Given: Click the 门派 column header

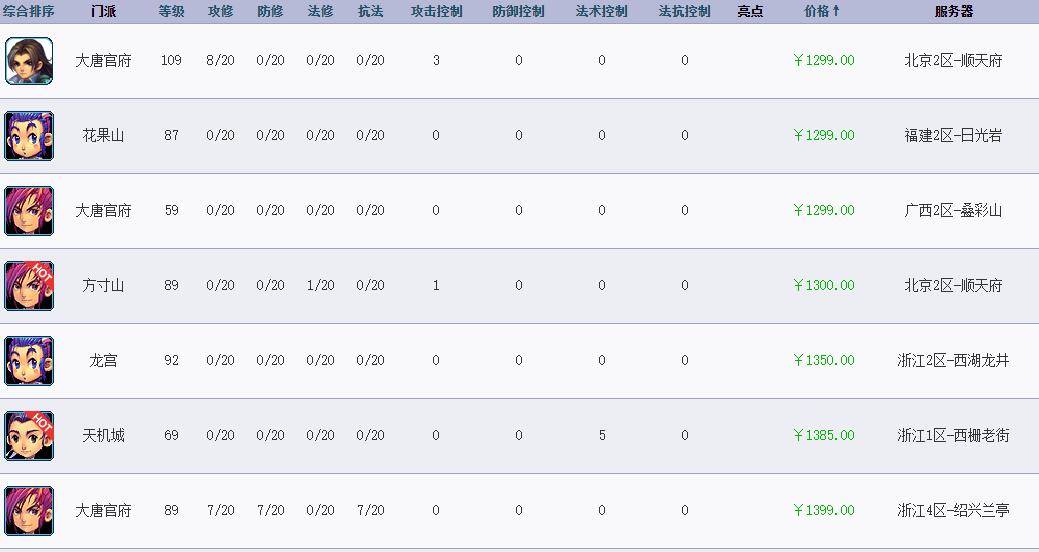Looking at the screenshot, I should click(x=103, y=12).
